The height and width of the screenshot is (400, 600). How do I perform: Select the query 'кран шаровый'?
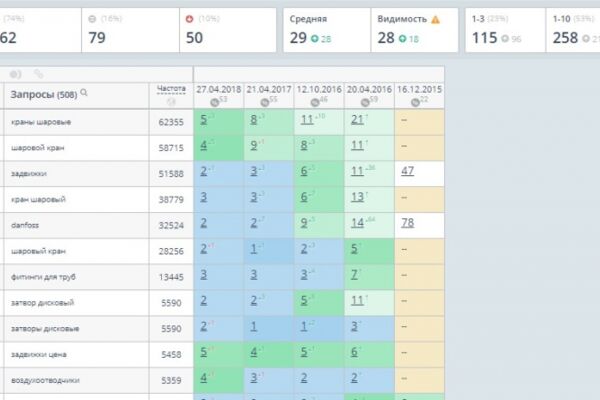(38, 199)
